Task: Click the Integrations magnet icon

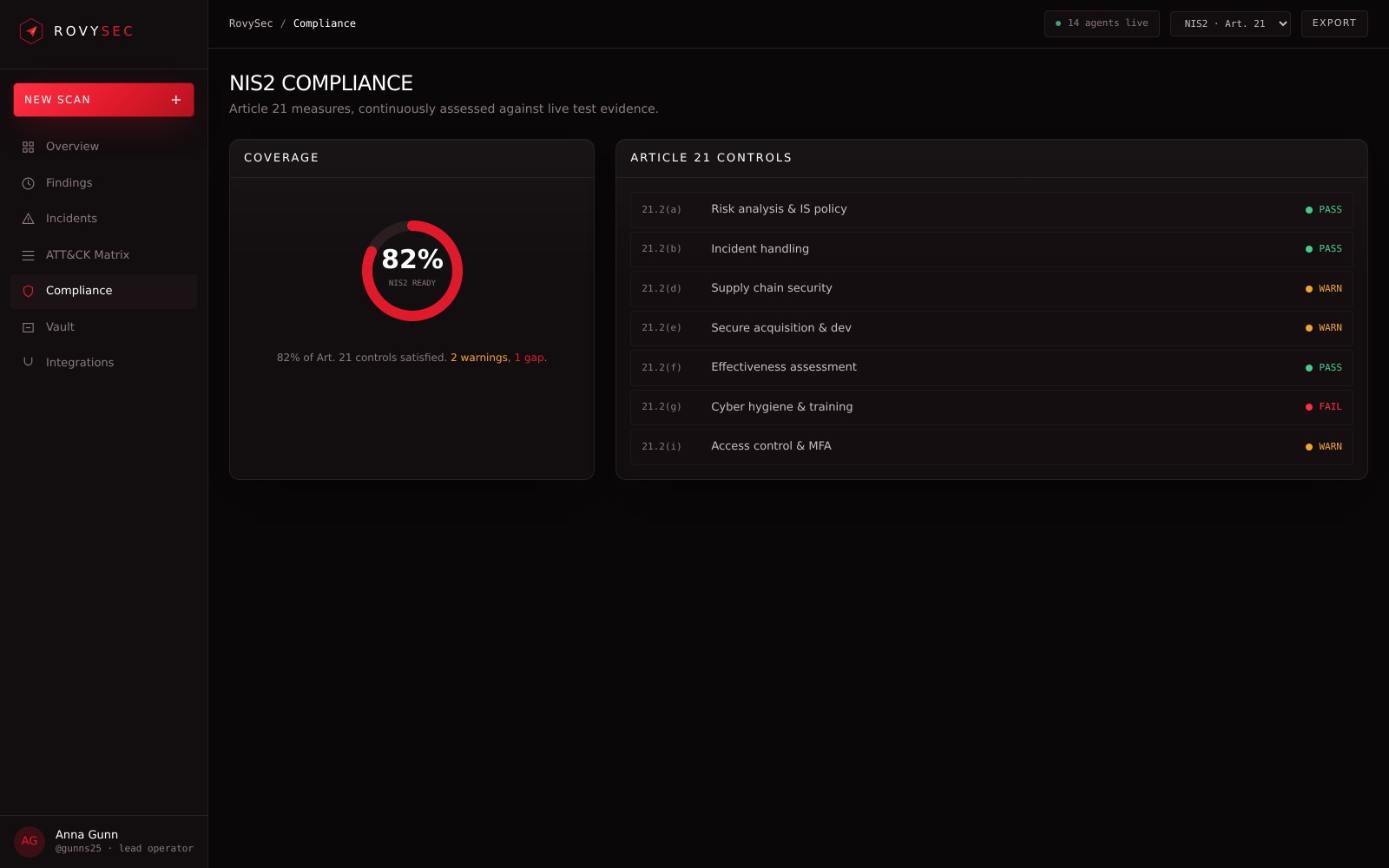Action: (x=28, y=363)
